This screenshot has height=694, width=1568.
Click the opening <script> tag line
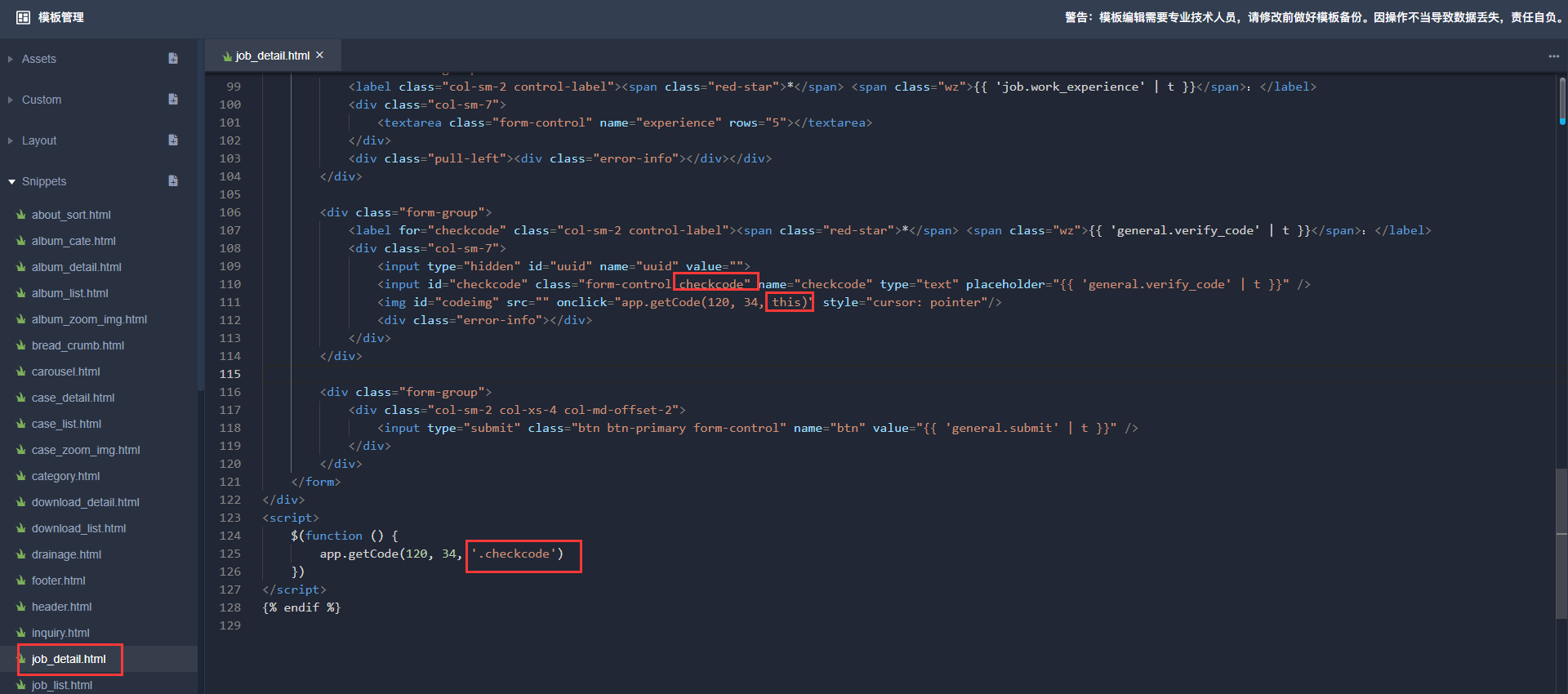[291, 518]
